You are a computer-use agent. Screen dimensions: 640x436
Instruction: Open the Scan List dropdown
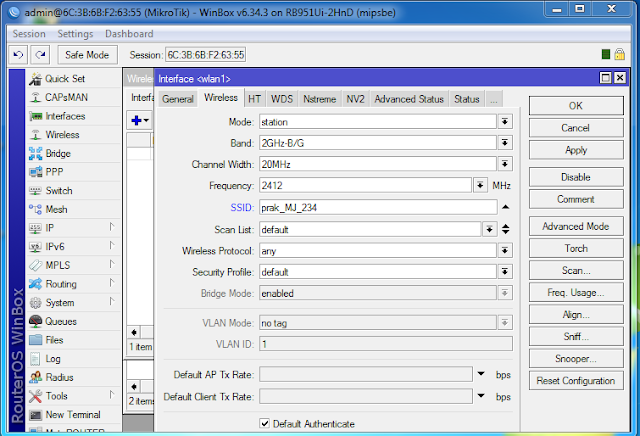489,229
